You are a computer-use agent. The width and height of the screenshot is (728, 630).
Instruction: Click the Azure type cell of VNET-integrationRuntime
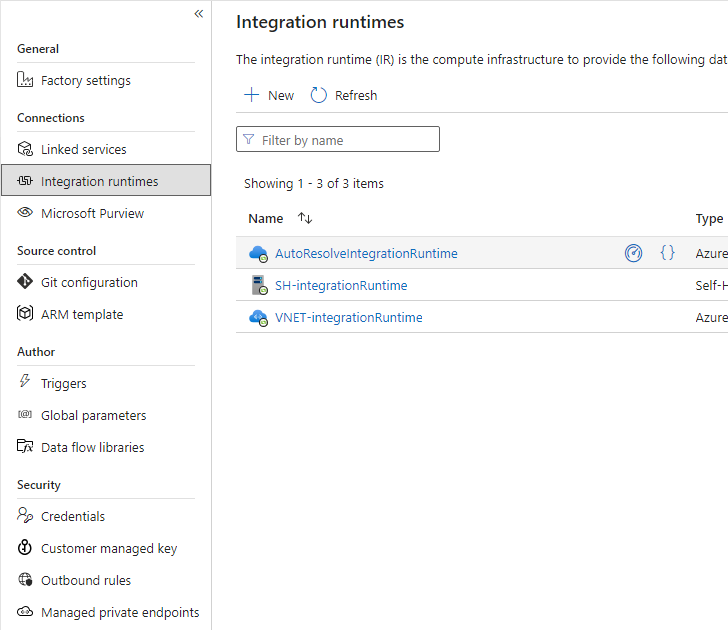(x=711, y=317)
